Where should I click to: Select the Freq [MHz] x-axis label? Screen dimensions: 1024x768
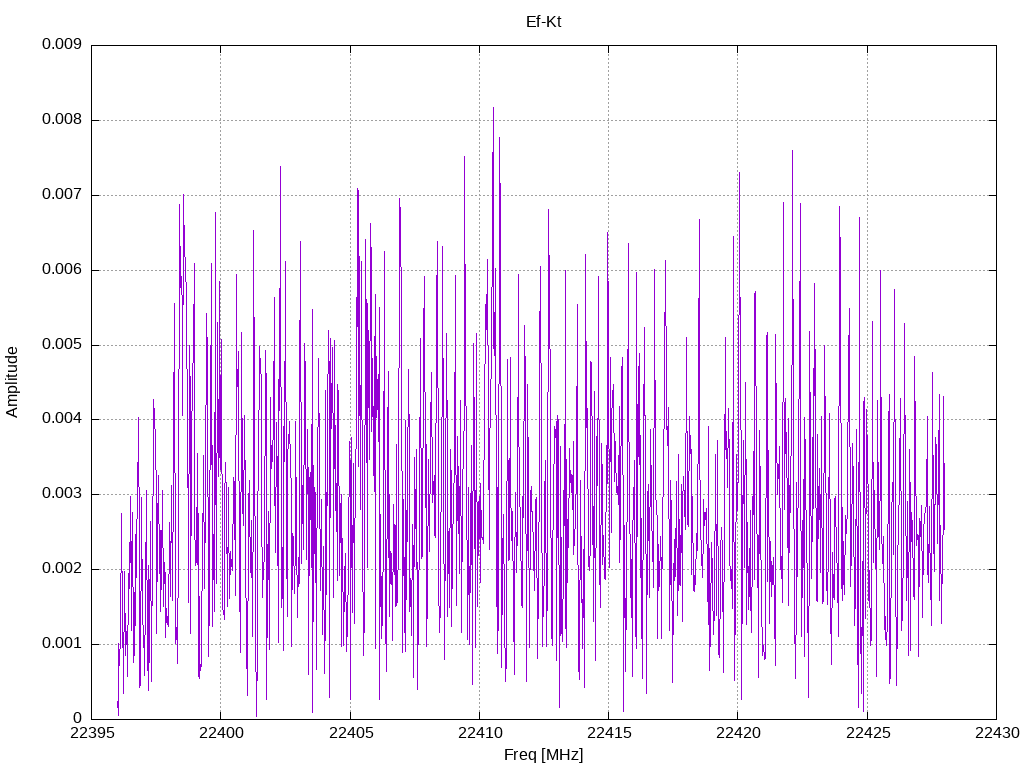(543, 755)
